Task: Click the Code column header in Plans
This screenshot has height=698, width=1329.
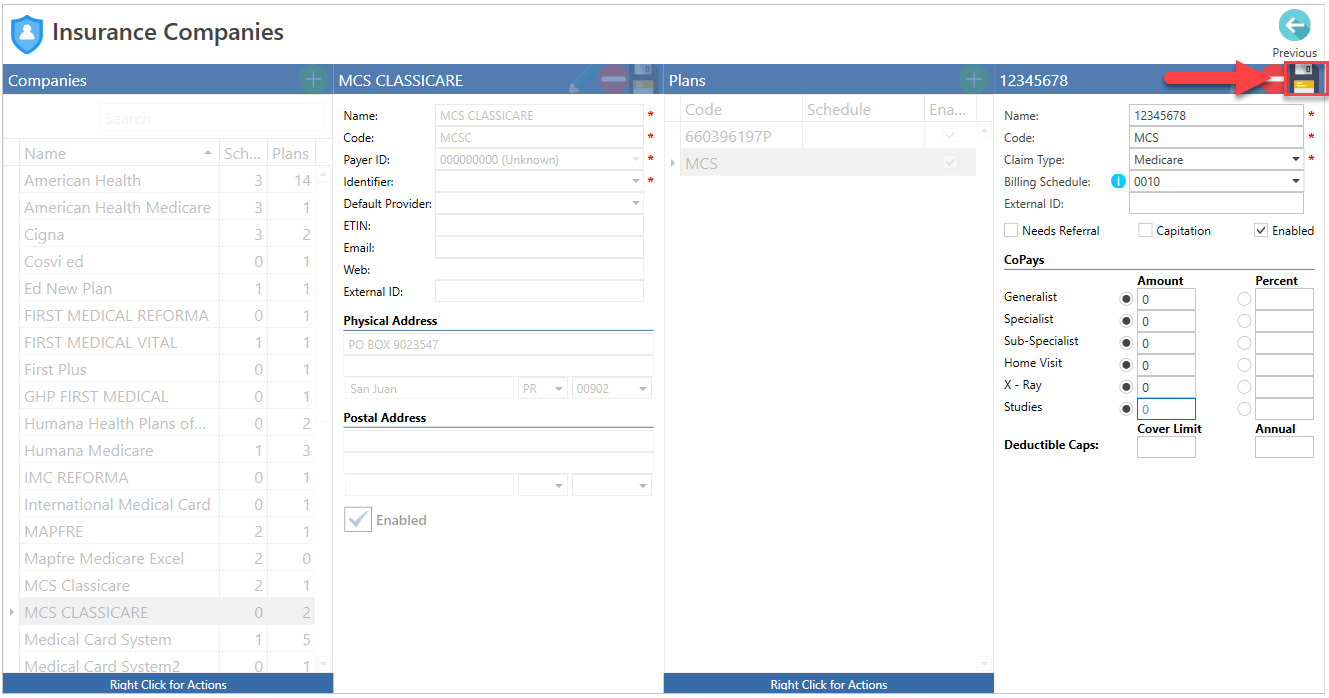Action: click(741, 110)
